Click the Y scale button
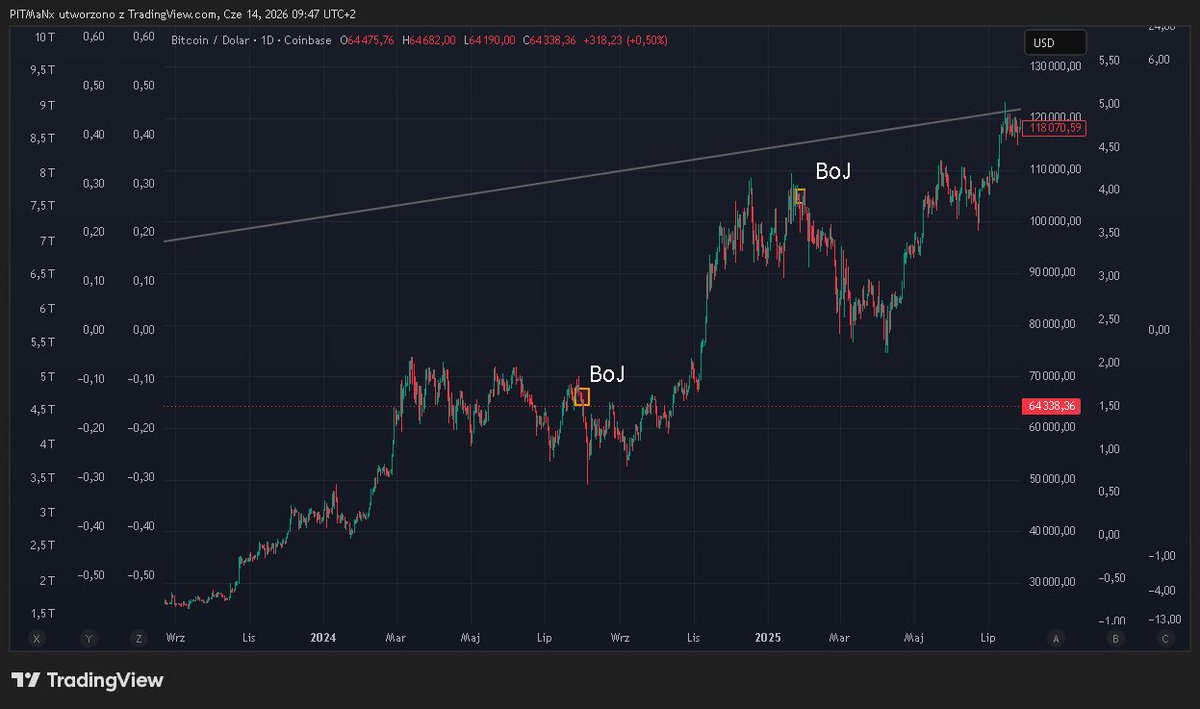The width and height of the screenshot is (1200, 709). click(89, 638)
